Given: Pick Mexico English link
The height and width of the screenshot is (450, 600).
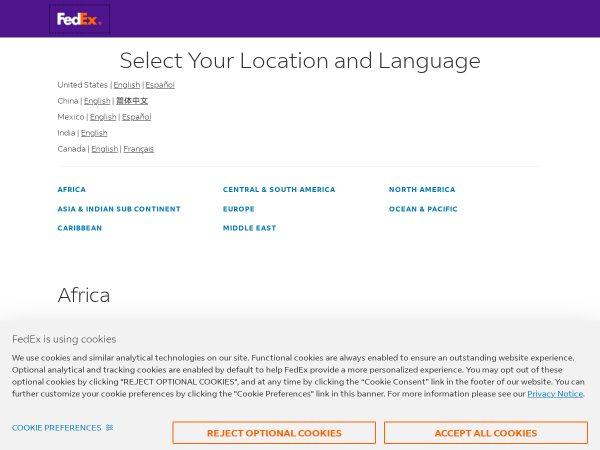Looking at the screenshot, I should [103, 117].
